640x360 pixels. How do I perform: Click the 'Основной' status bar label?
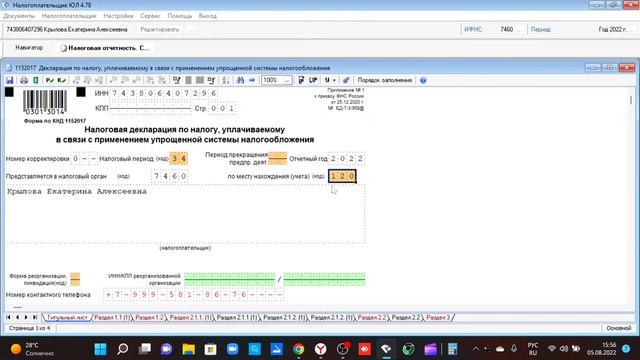coord(618,328)
